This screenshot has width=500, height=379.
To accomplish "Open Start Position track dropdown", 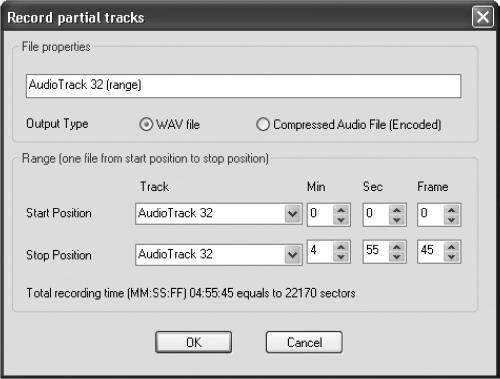I will (293, 214).
